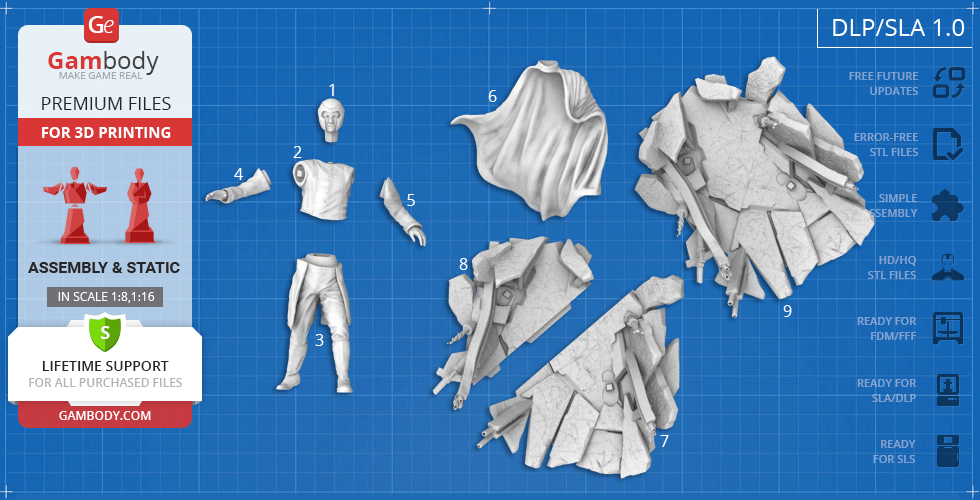Click the DLP/SLA 1.0 version label

tap(897, 28)
